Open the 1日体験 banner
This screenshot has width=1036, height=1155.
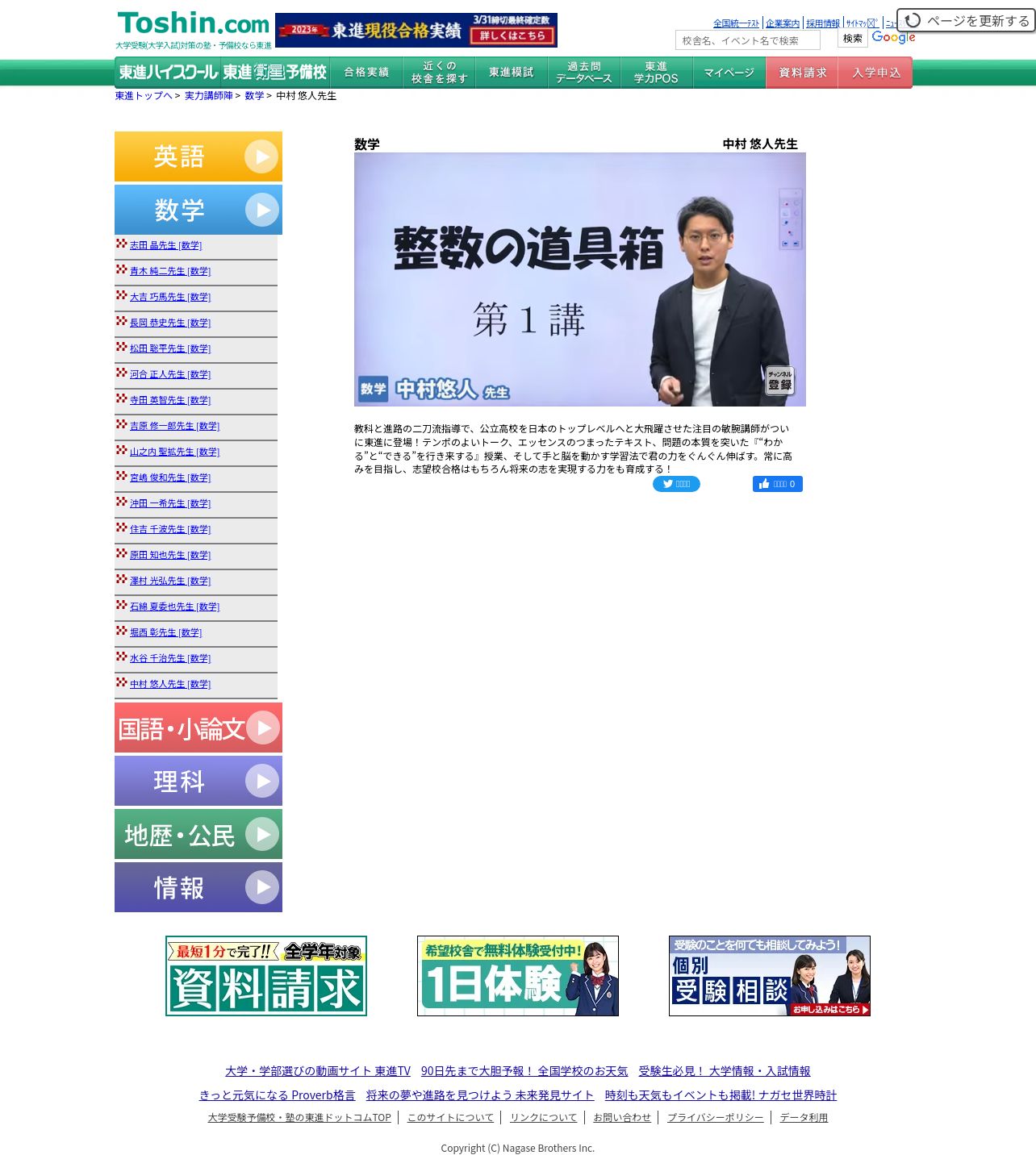(518, 976)
